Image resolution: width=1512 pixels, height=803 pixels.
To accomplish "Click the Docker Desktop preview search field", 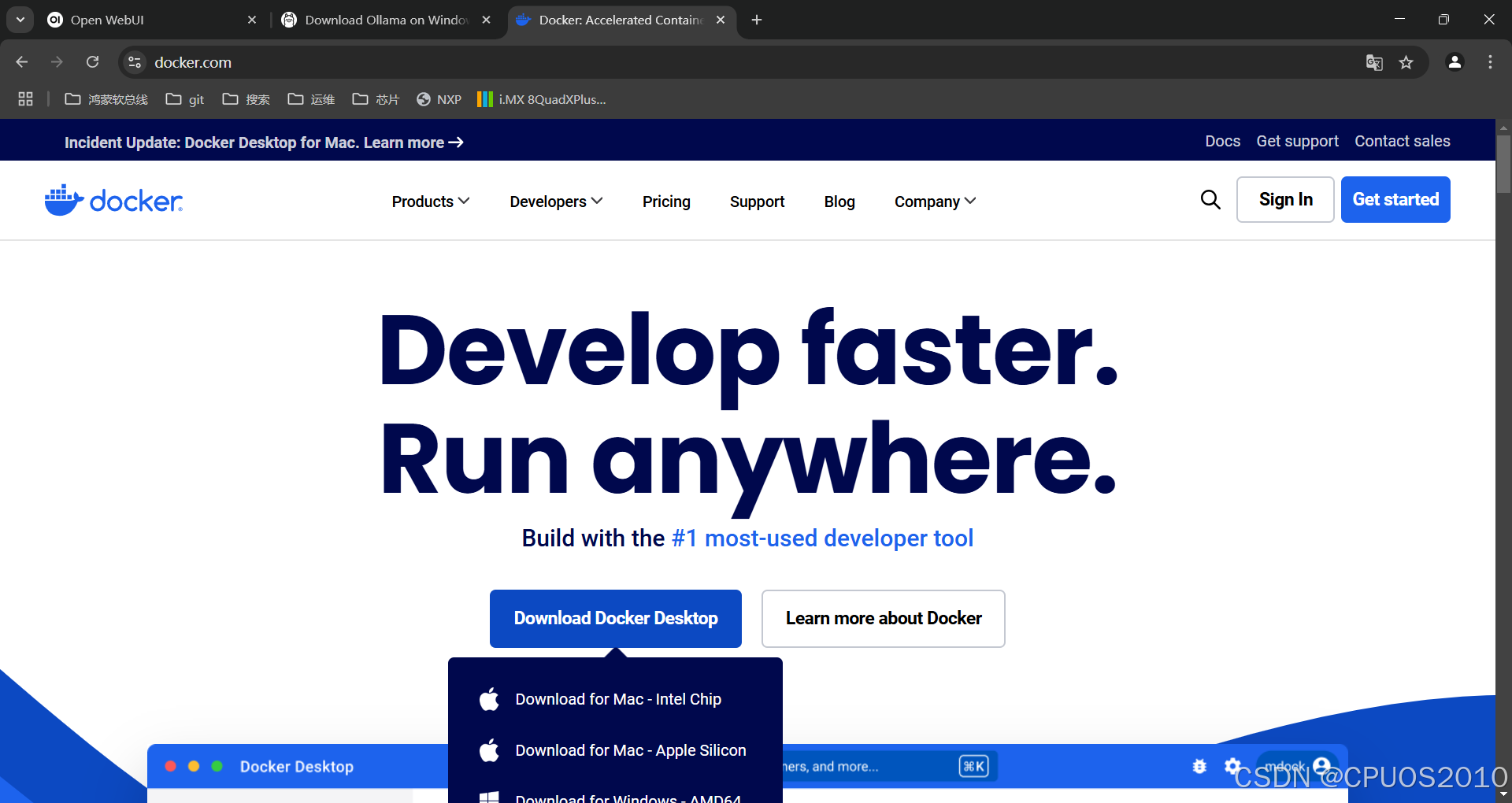I will pos(890,766).
